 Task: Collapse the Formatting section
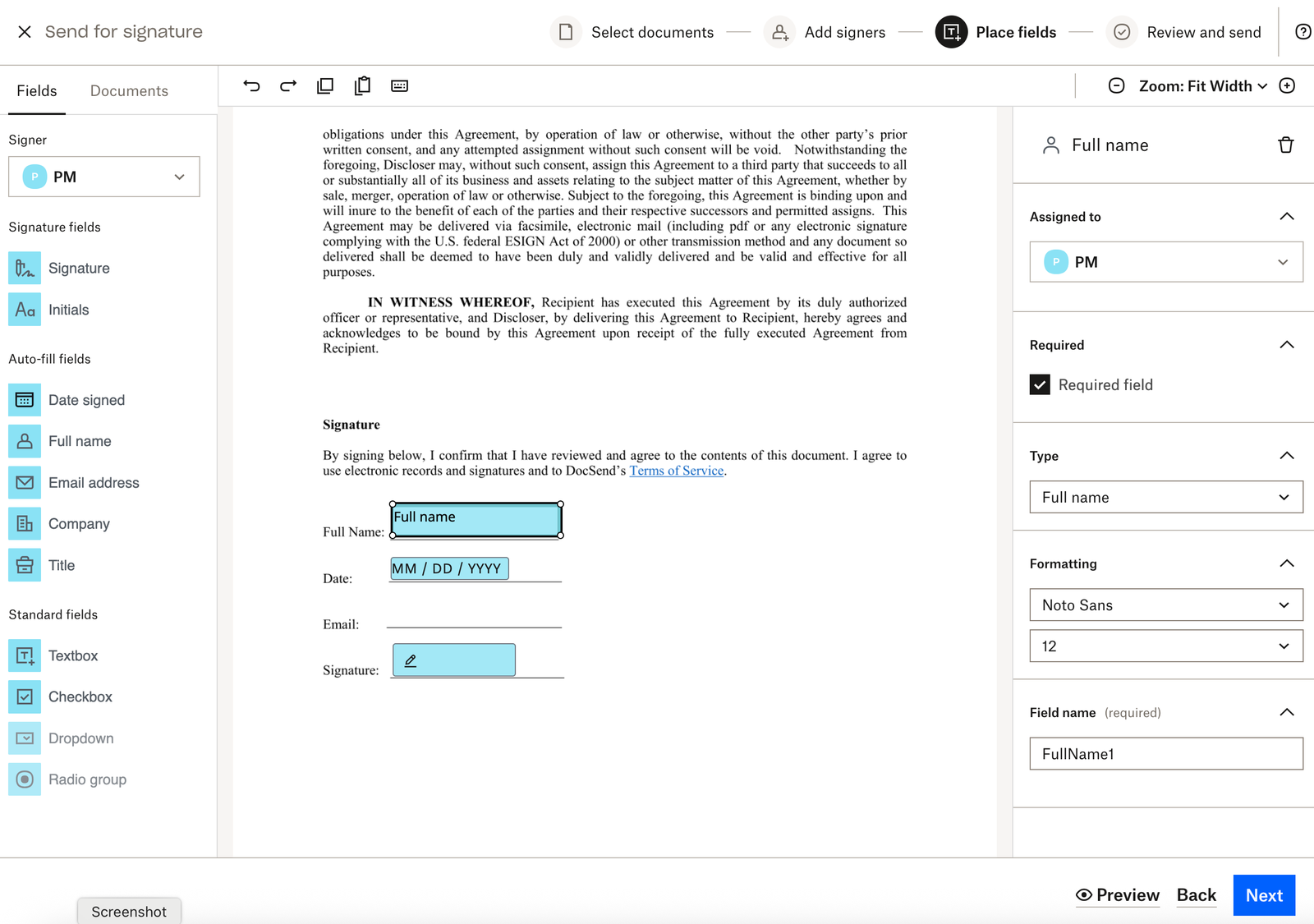coord(1286,563)
